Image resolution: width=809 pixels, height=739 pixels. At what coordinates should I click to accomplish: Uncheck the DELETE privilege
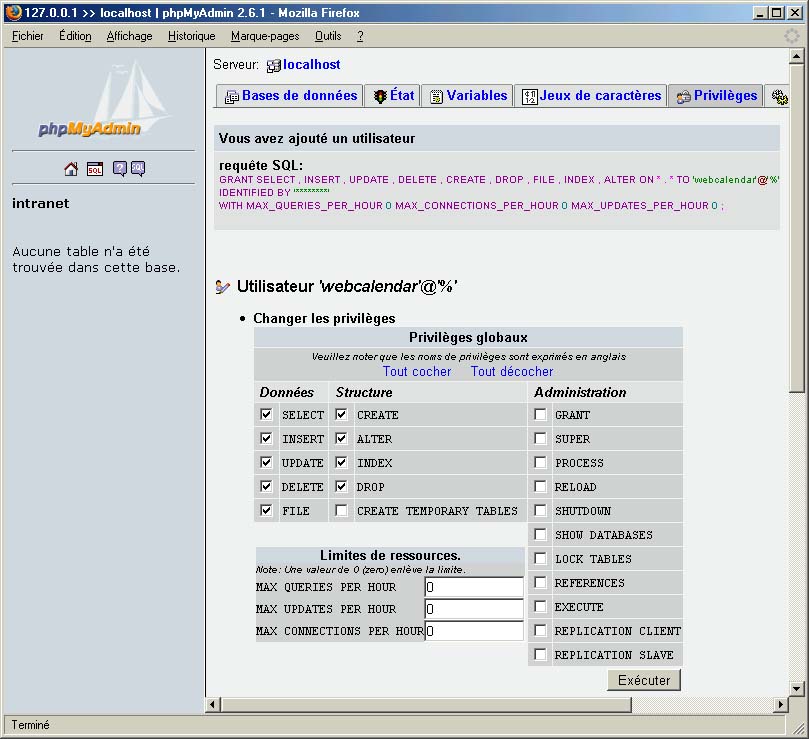266,486
